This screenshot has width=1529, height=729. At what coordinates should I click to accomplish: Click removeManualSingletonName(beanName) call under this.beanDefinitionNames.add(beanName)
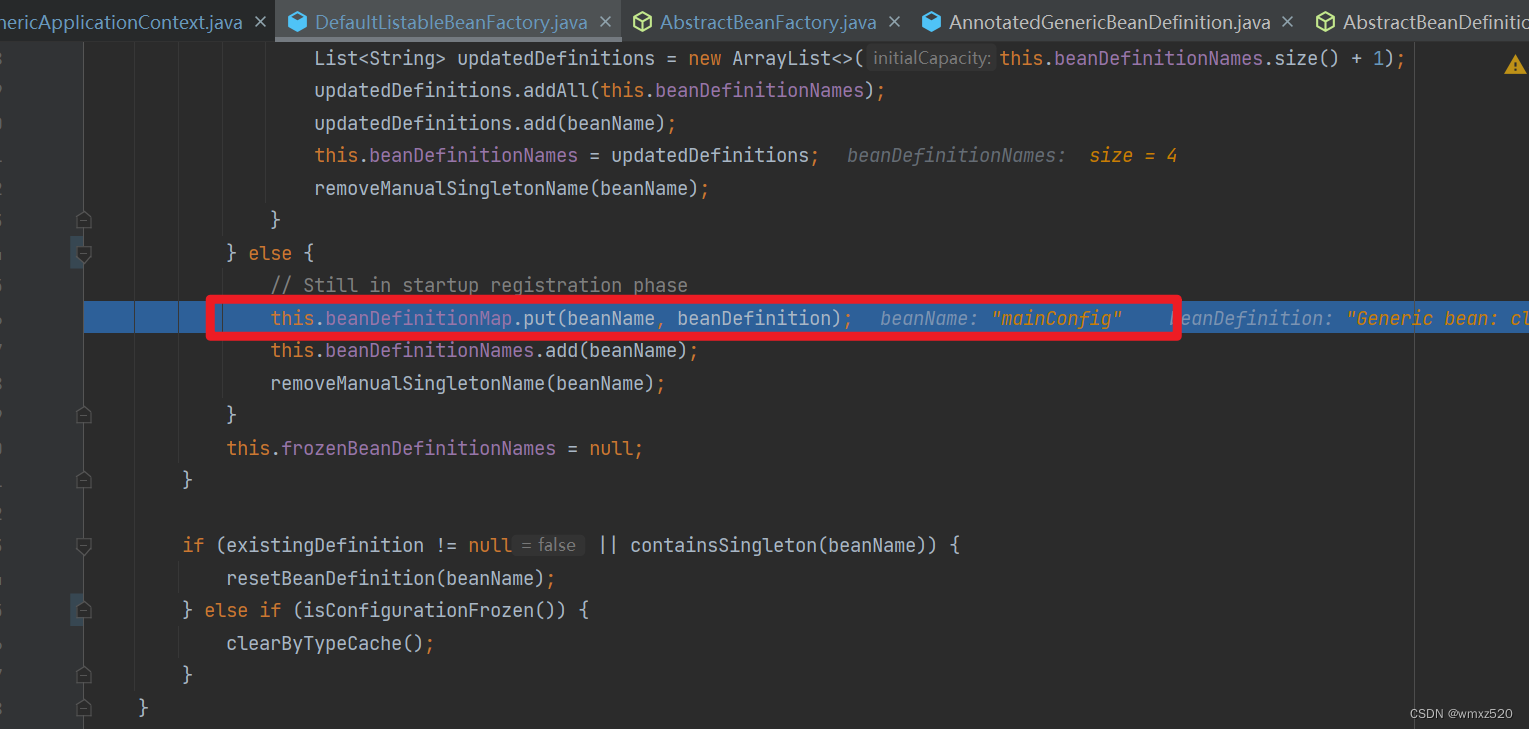[x=467, y=383]
